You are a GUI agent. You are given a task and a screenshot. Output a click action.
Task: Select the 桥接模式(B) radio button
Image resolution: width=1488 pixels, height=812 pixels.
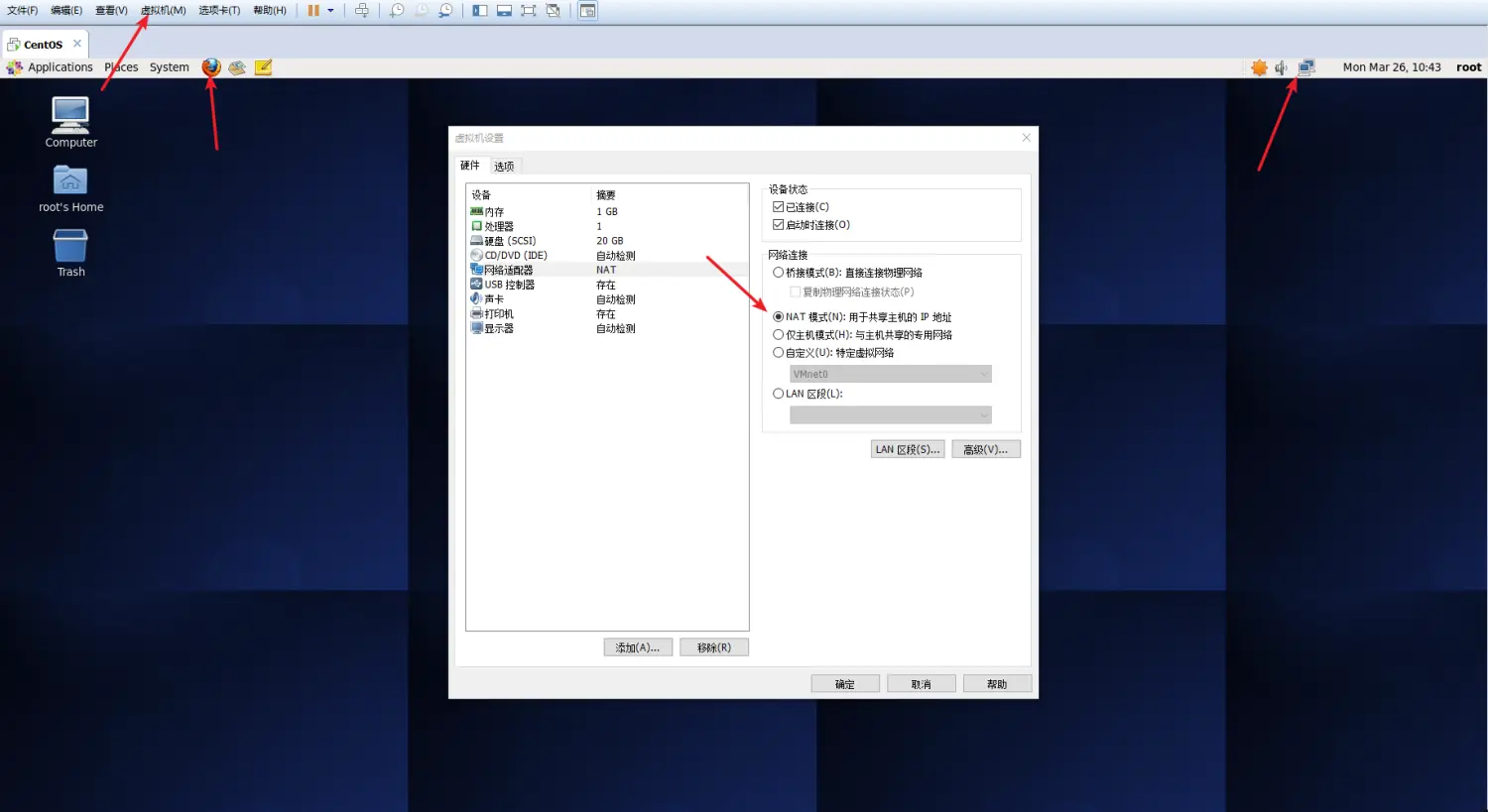tap(779, 273)
